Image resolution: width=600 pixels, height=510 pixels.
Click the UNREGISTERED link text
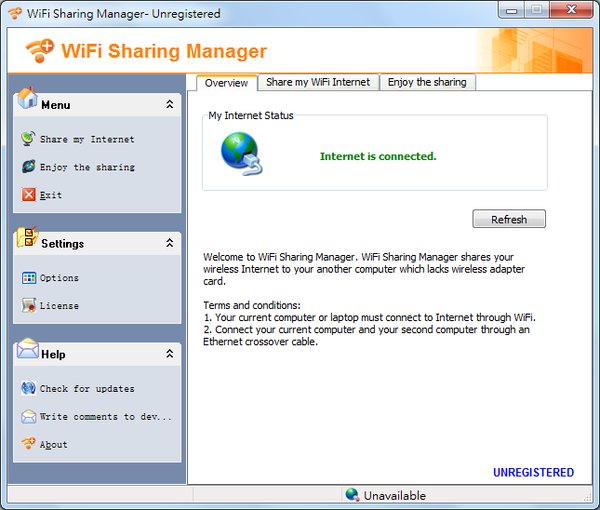(533, 473)
